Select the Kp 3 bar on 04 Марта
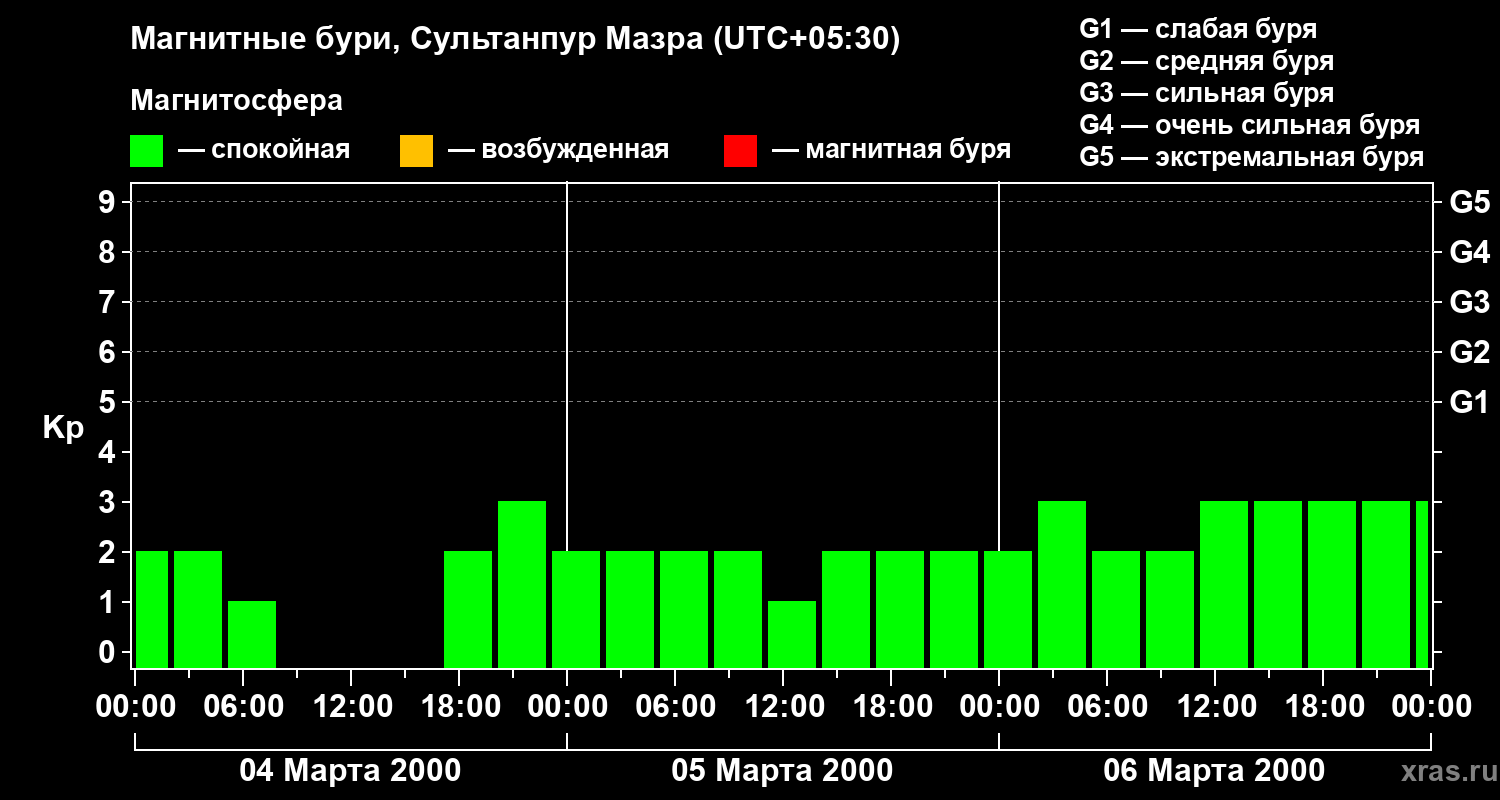 point(522,584)
